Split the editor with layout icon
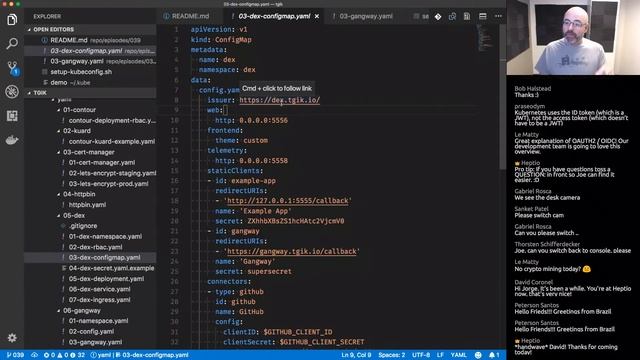This screenshot has height=360, width=640. tap(482, 16)
